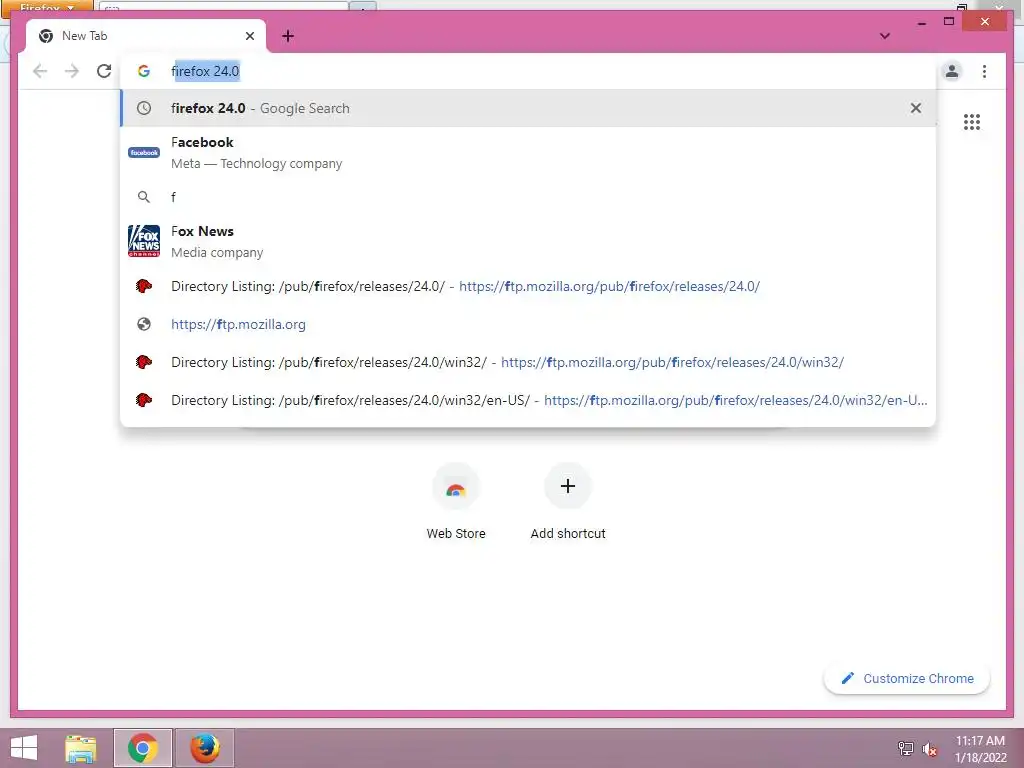Open the Google apps grid
Image resolution: width=1024 pixels, height=768 pixels.
pos(972,122)
